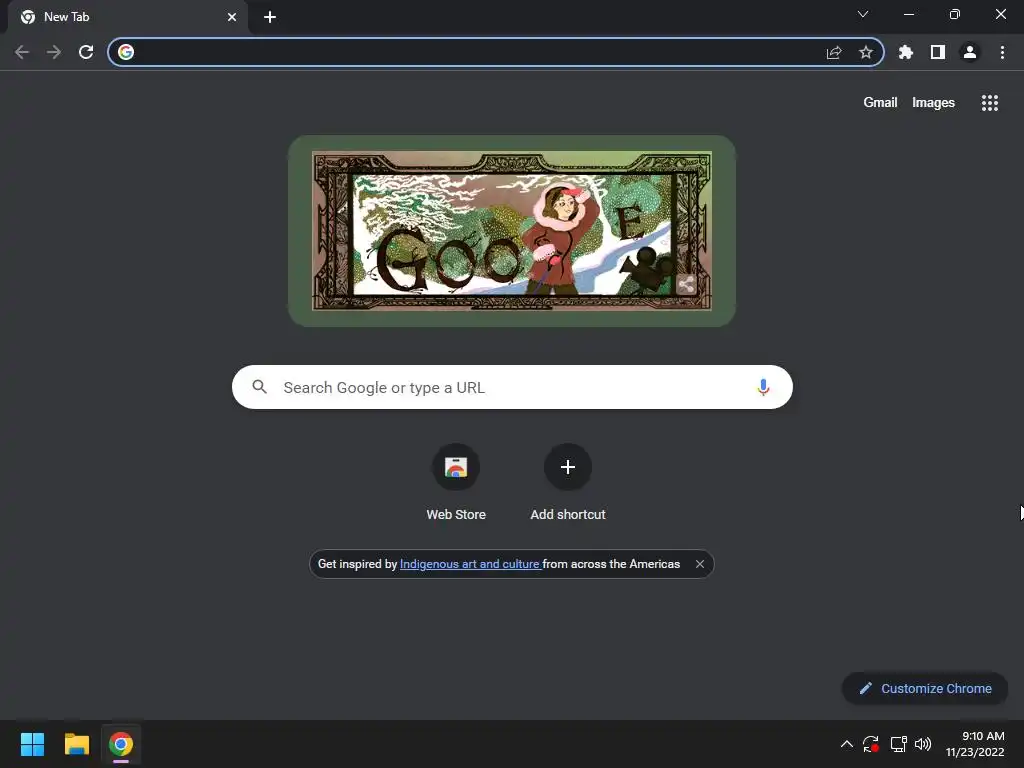Open Gmail link
The image size is (1024, 768).
(x=880, y=103)
